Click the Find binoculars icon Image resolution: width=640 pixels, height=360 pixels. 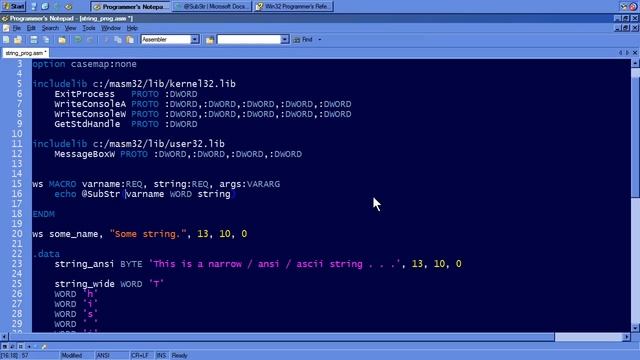pos(297,40)
